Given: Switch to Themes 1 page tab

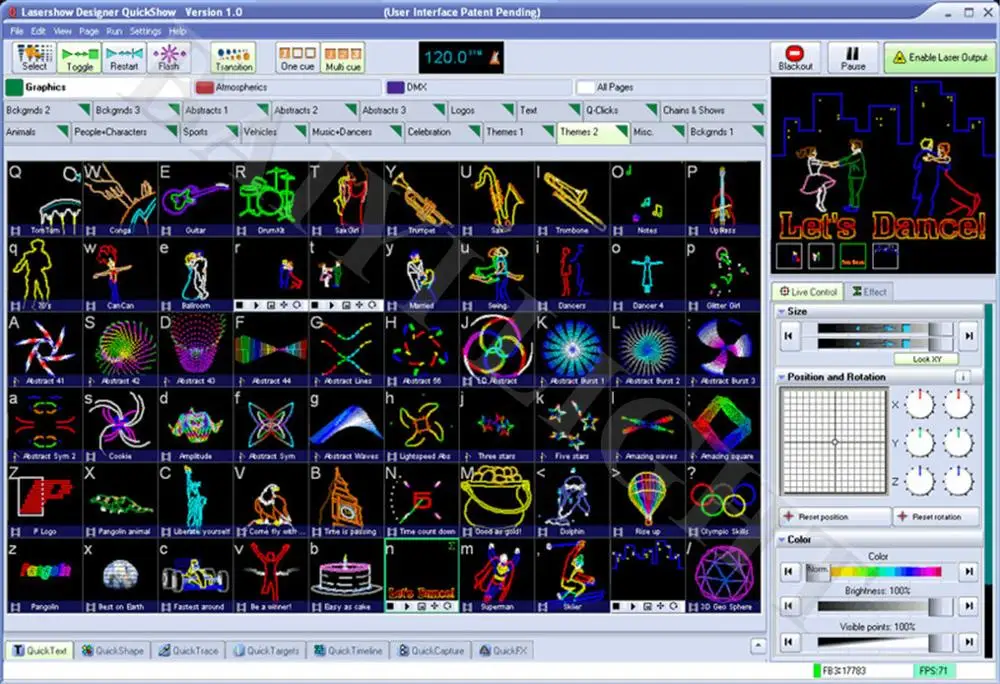Looking at the screenshot, I should [519, 132].
